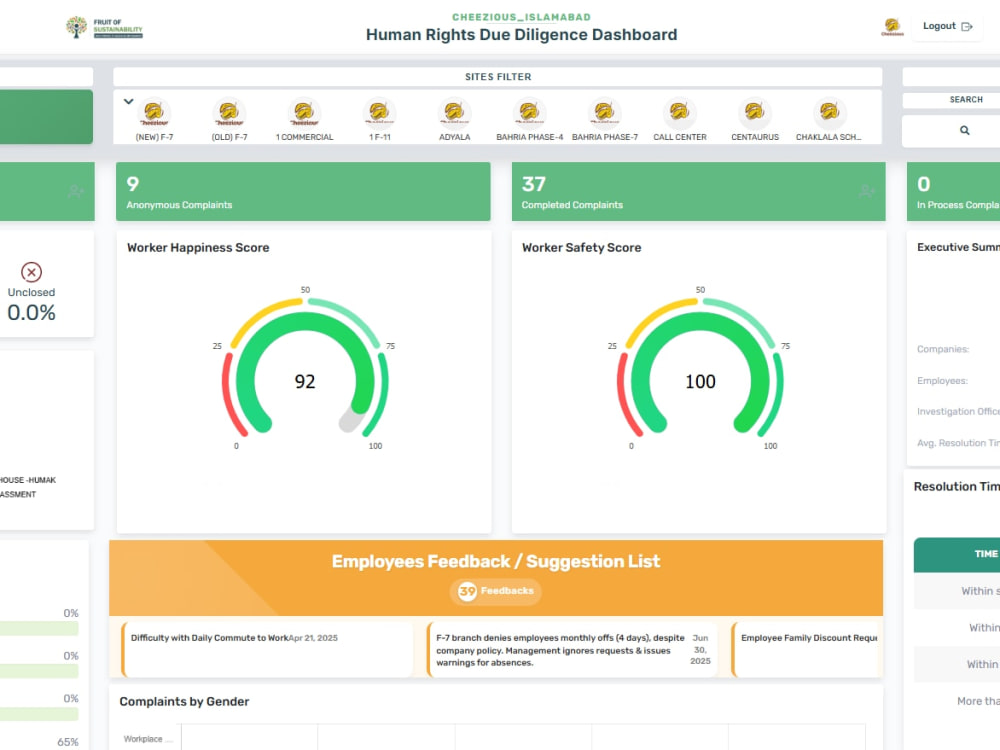Click the Companies: summary label
The image size is (1000, 750).
943,349
